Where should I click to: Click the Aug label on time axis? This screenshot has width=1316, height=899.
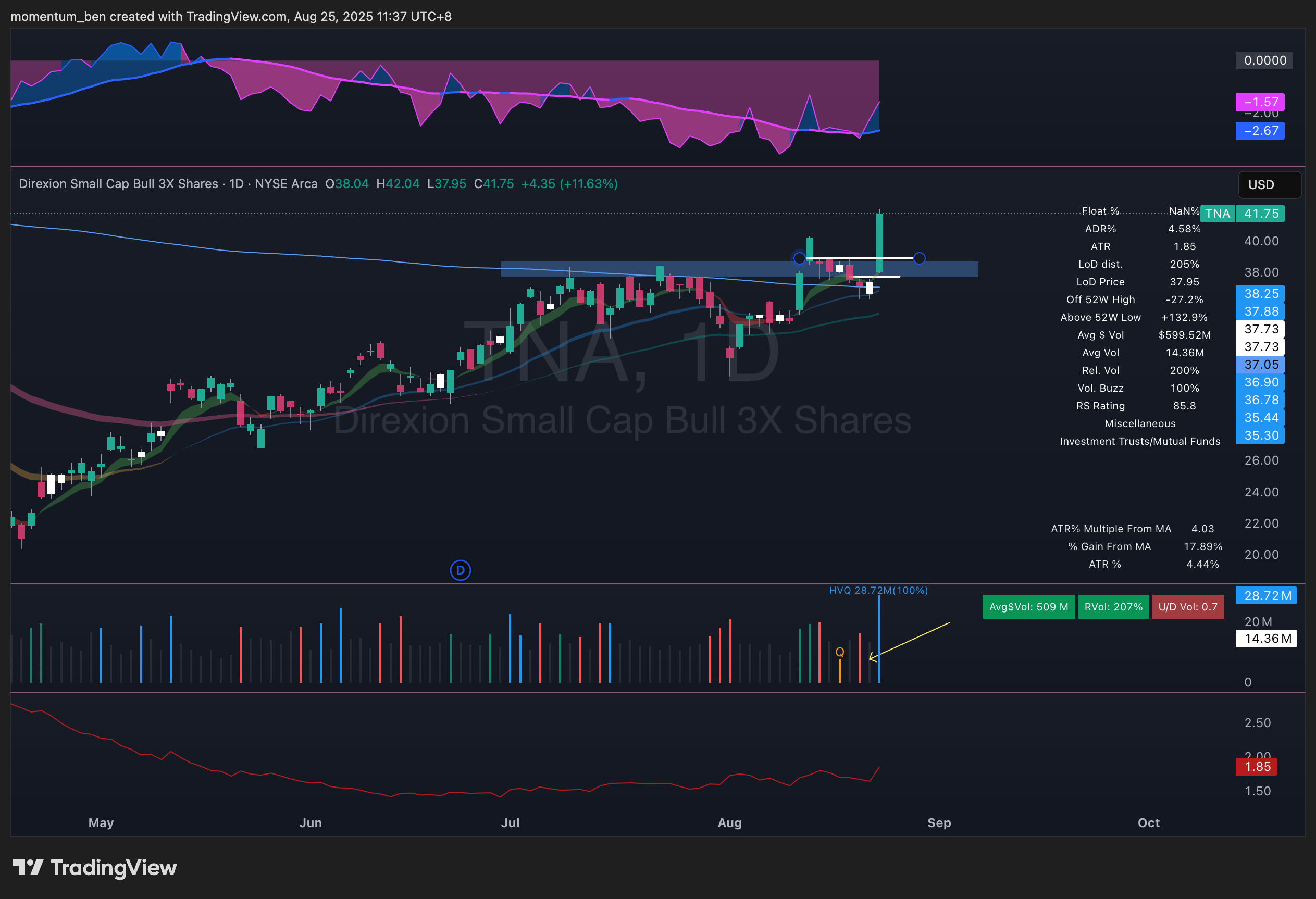(x=729, y=822)
